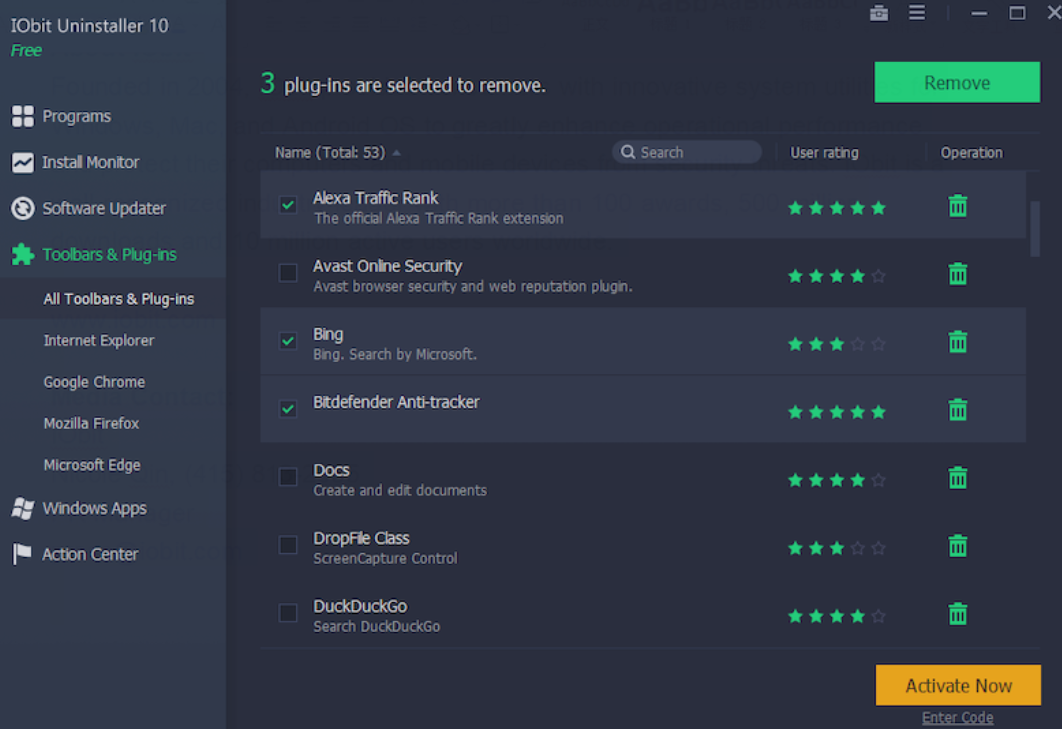Check the Avast Online Security checkbox
This screenshot has height=729, width=1062.
(x=288, y=273)
